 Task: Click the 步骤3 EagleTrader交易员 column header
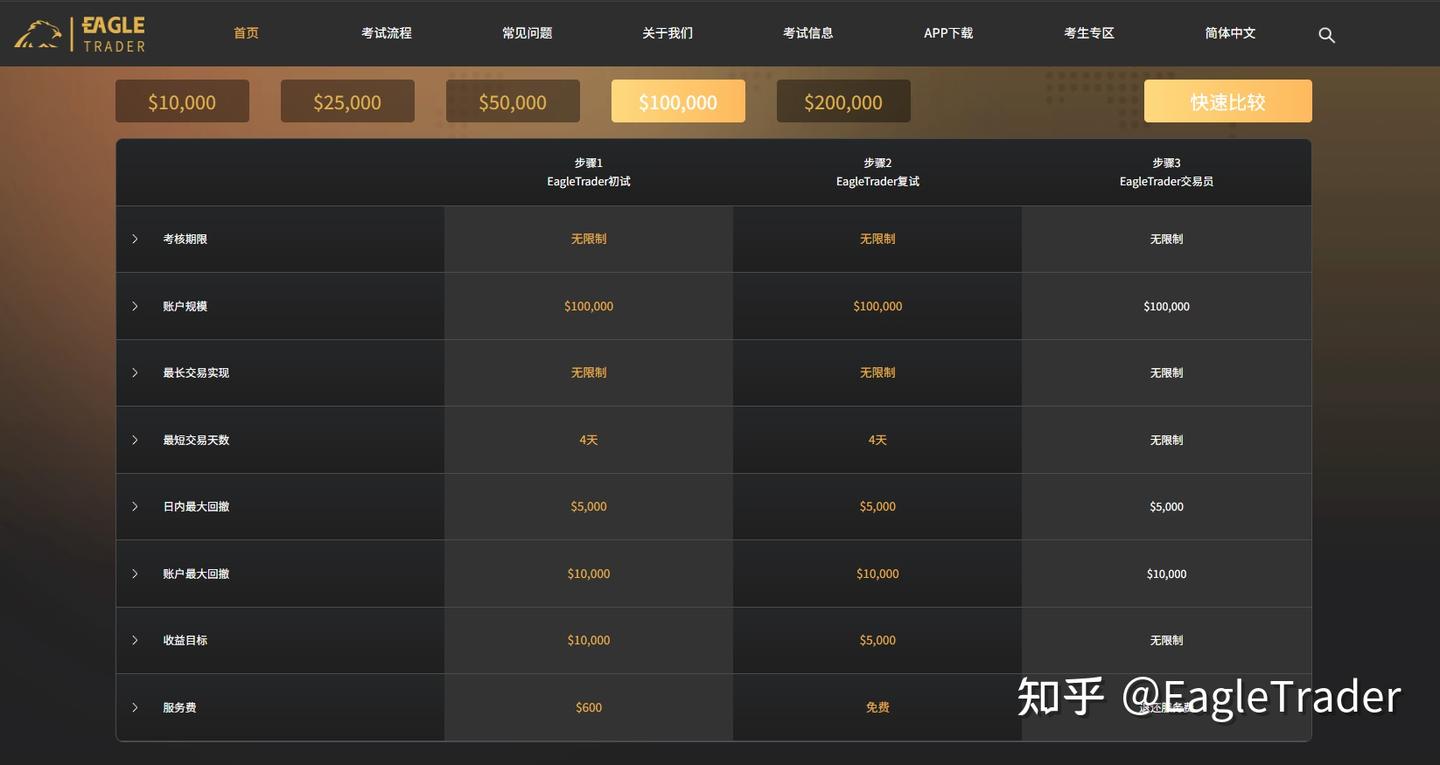pyautogui.click(x=1167, y=172)
